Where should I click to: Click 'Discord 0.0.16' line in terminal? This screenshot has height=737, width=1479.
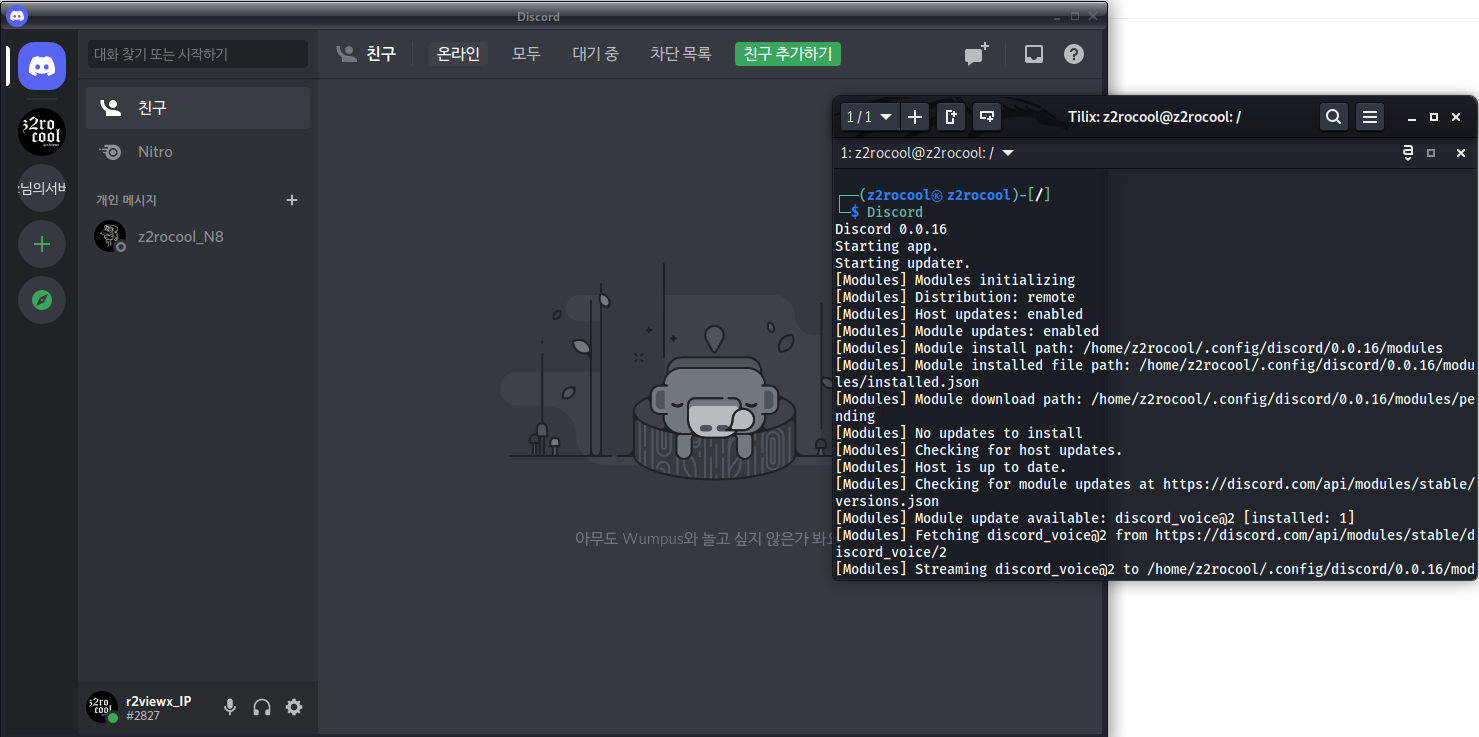[891, 229]
